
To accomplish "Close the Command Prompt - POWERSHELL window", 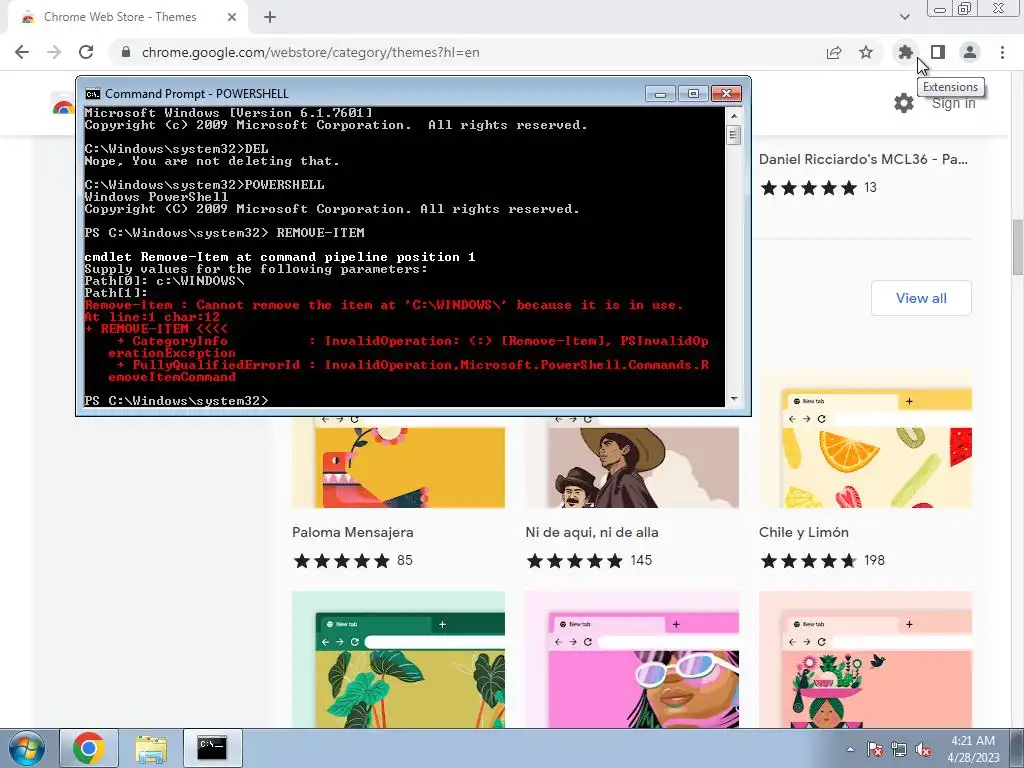I will tap(726, 94).
